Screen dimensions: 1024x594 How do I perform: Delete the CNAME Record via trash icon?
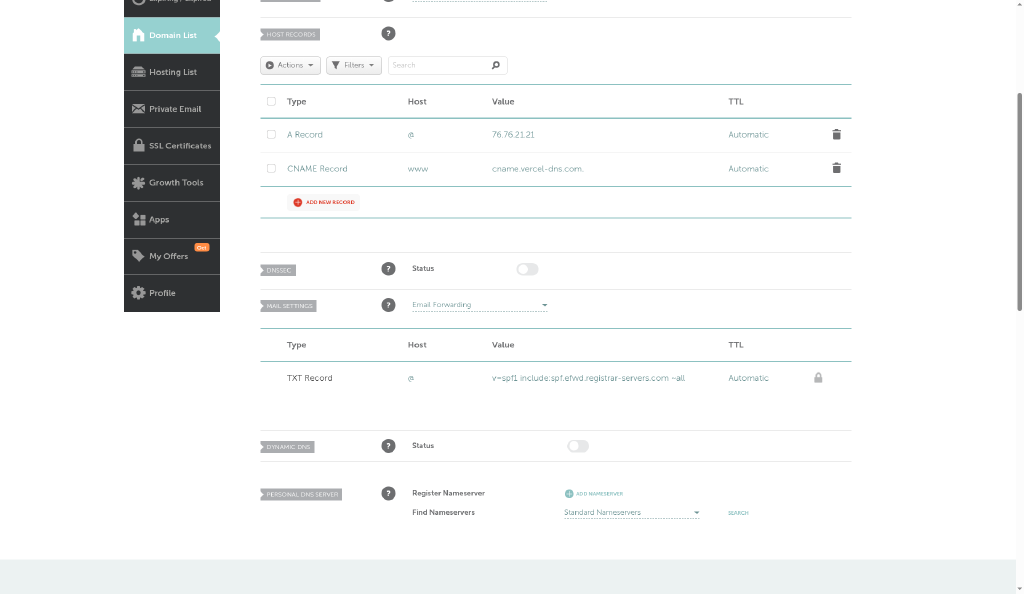click(836, 168)
